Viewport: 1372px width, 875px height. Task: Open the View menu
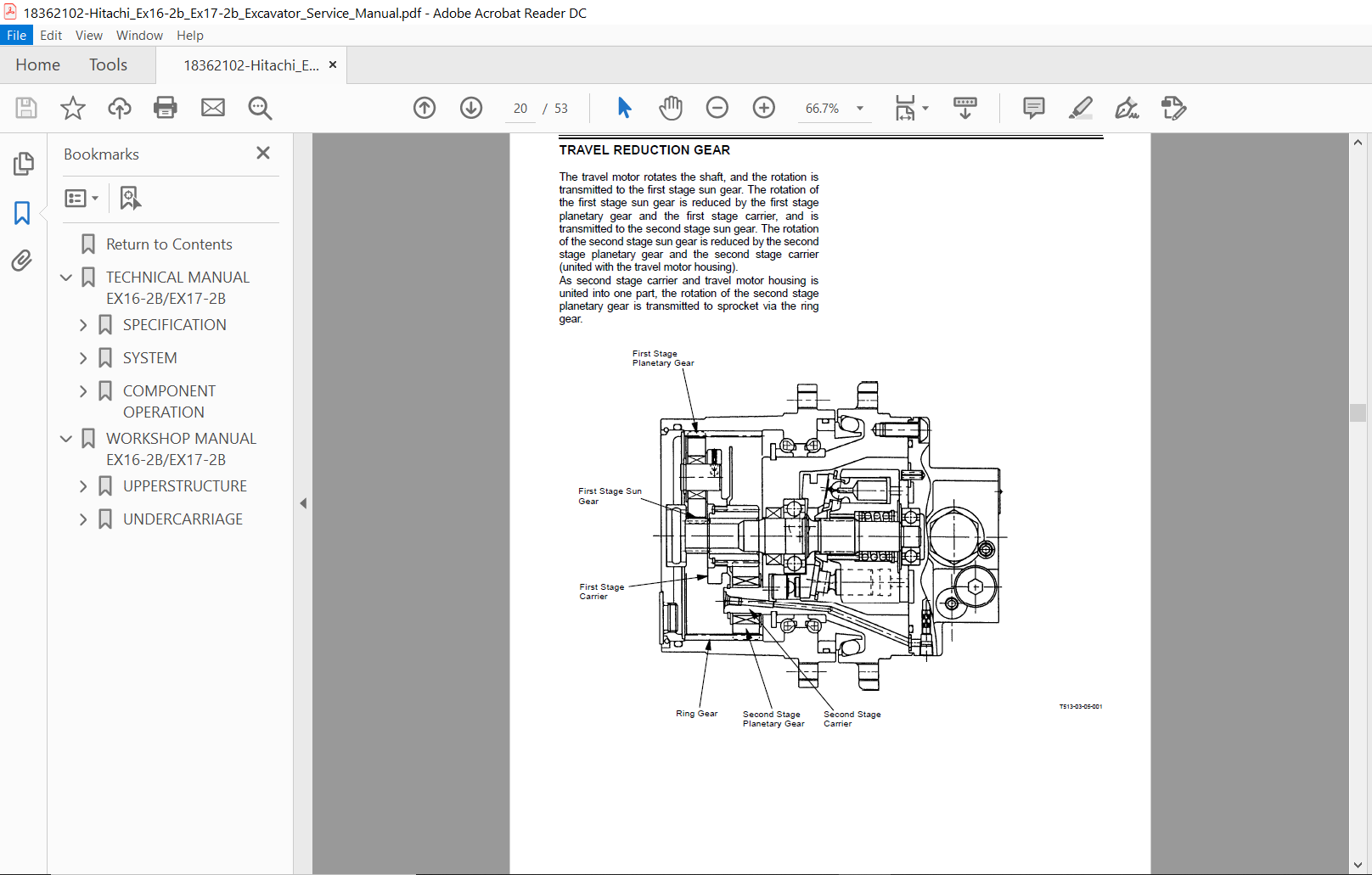click(x=89, y=35)
